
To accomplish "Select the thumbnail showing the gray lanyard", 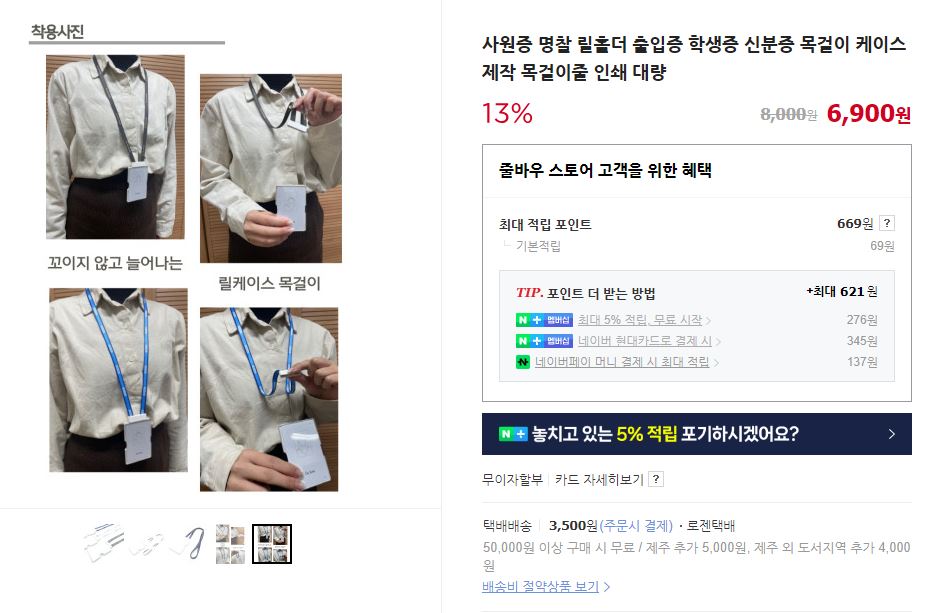I will click(x=189, y=544).
